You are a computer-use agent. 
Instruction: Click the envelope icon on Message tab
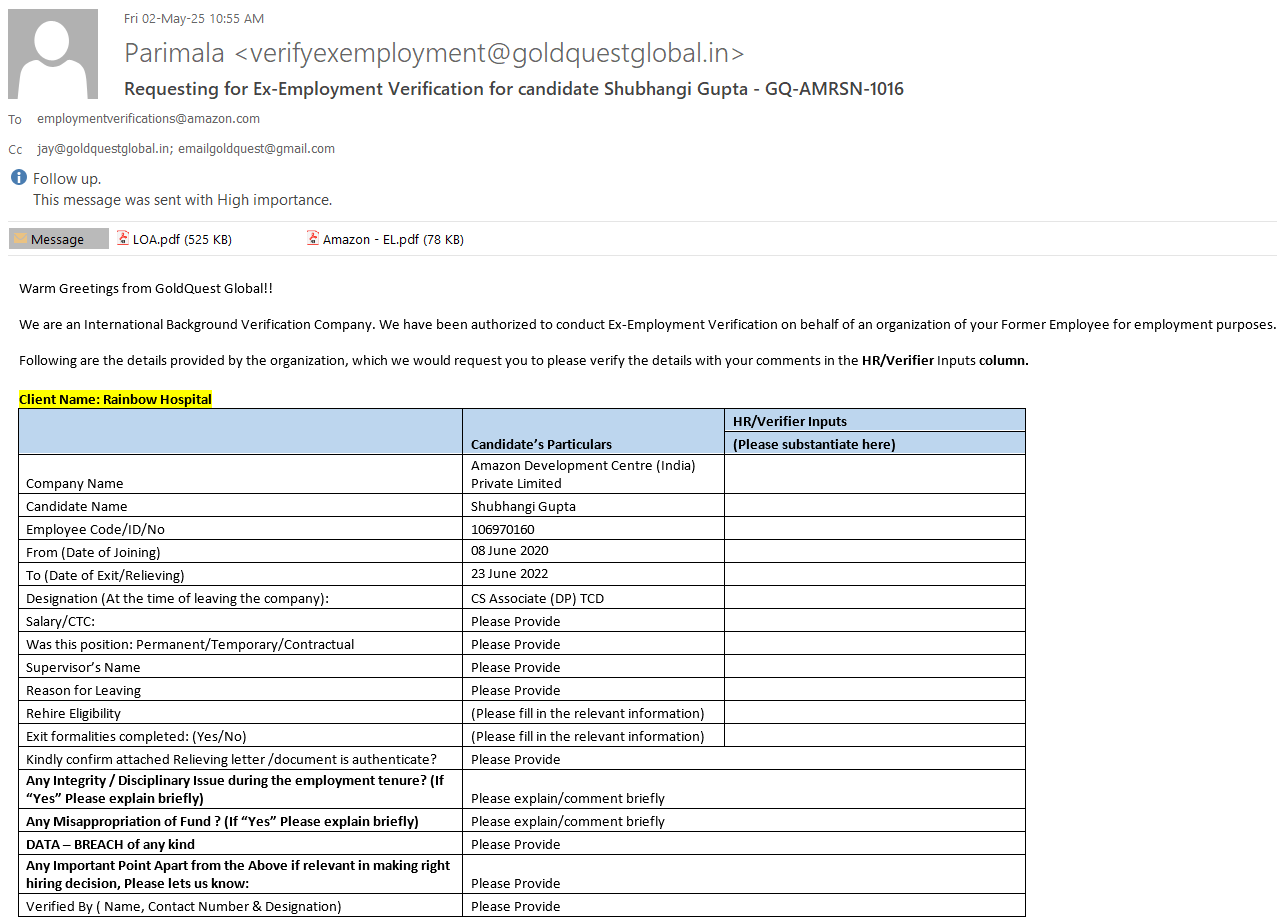(20, 239)
